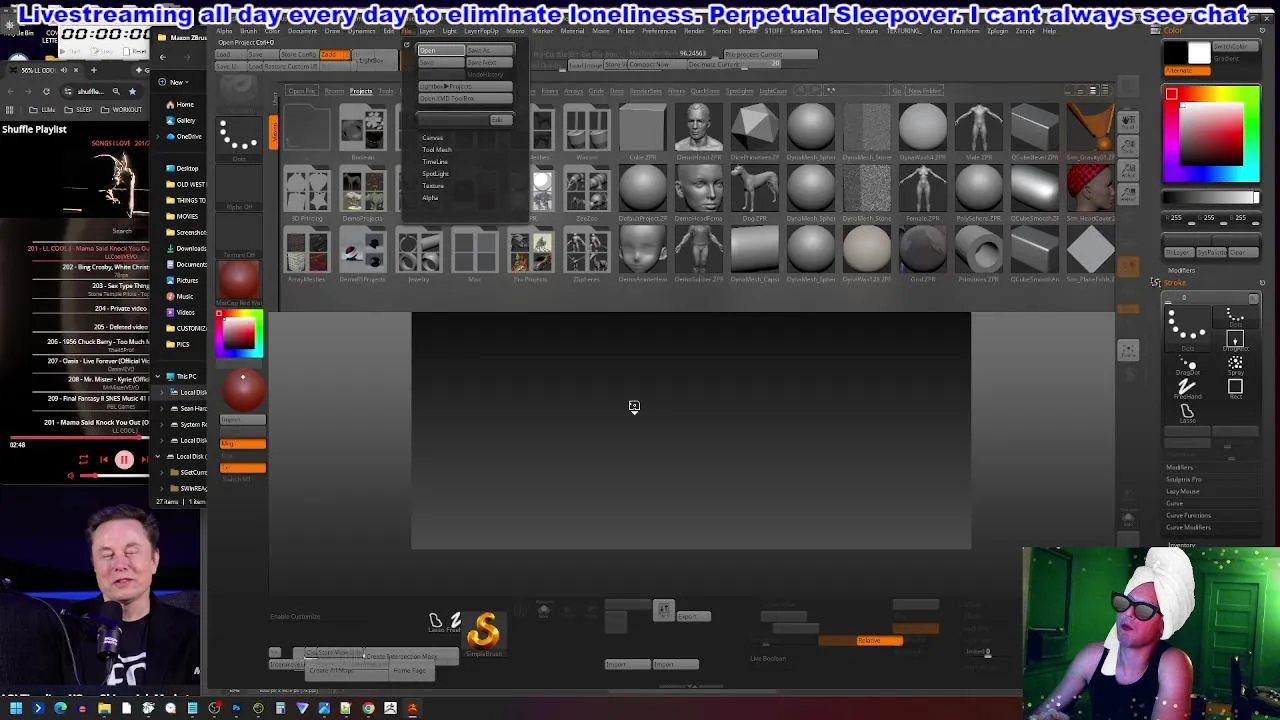Image resolution: width=1280 pixels, height=720 pixels.
Task: Open the Alpha menu in ZBrush menubar
Action: [x=224, y=31]
